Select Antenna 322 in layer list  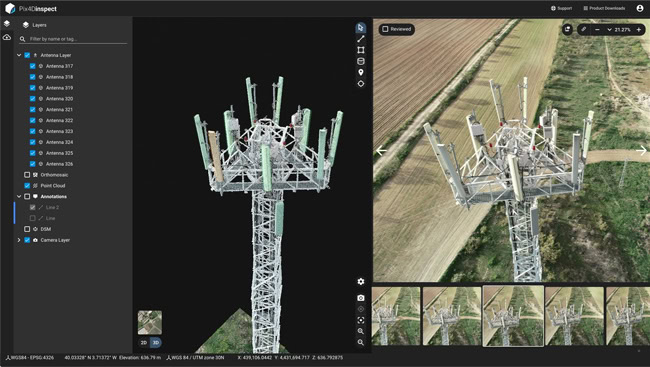tap(59, 121)
